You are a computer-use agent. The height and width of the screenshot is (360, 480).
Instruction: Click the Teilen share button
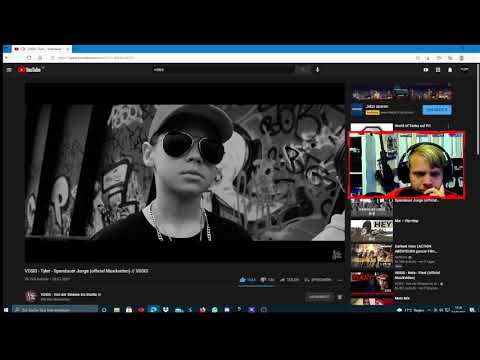pyautogui.click(x=289, y=280)
